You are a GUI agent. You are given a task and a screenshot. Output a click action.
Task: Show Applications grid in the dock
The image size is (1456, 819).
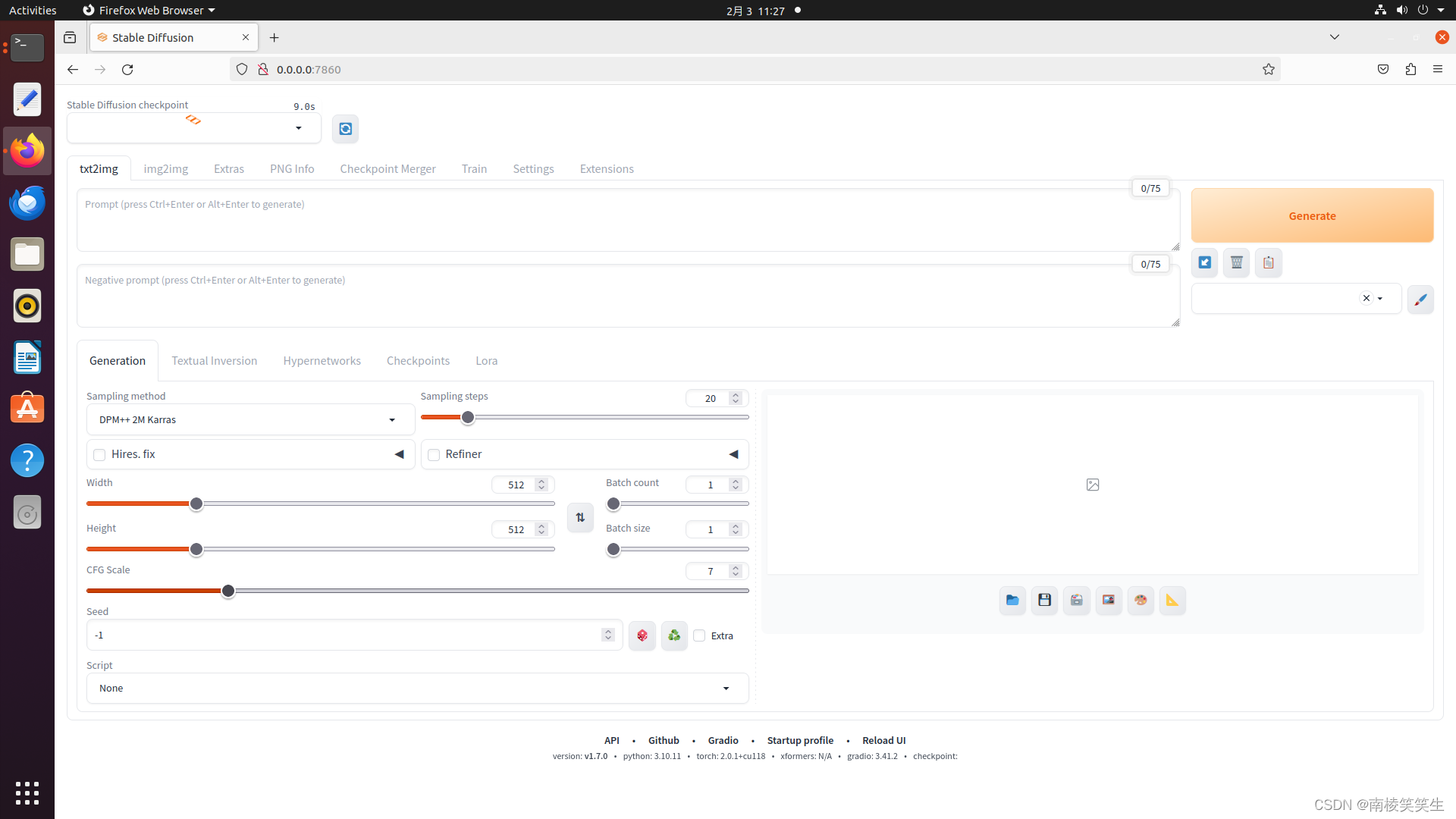click(x=27, y=793)
